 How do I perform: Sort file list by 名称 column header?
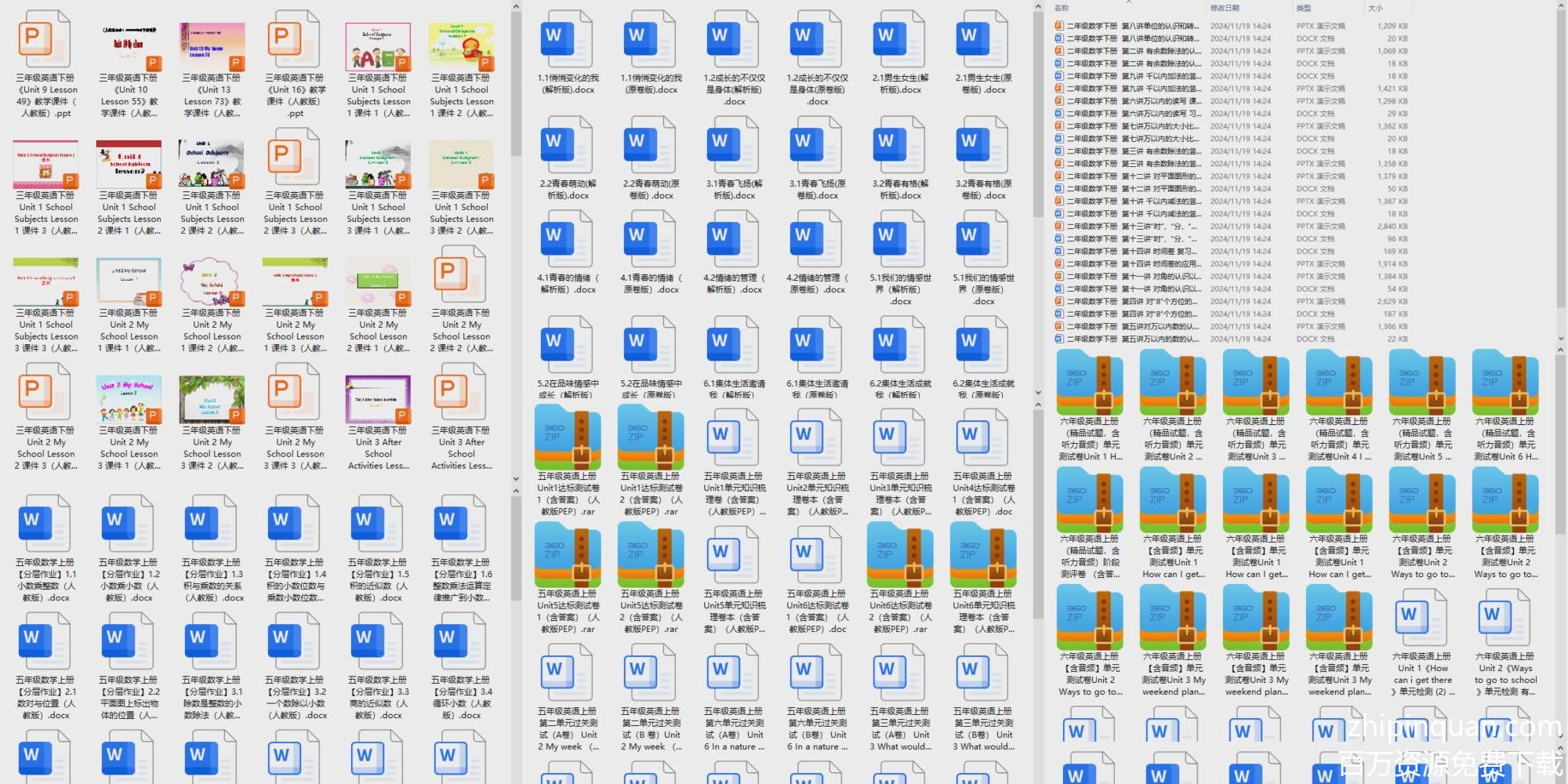pos(1062,8)
